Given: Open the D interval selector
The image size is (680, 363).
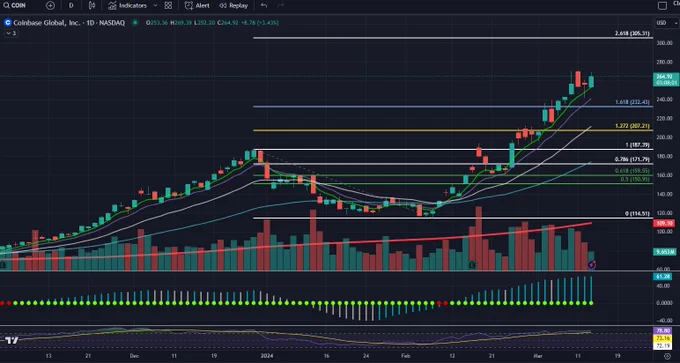Looking at the screenshot, I should (x=71, y=6).
